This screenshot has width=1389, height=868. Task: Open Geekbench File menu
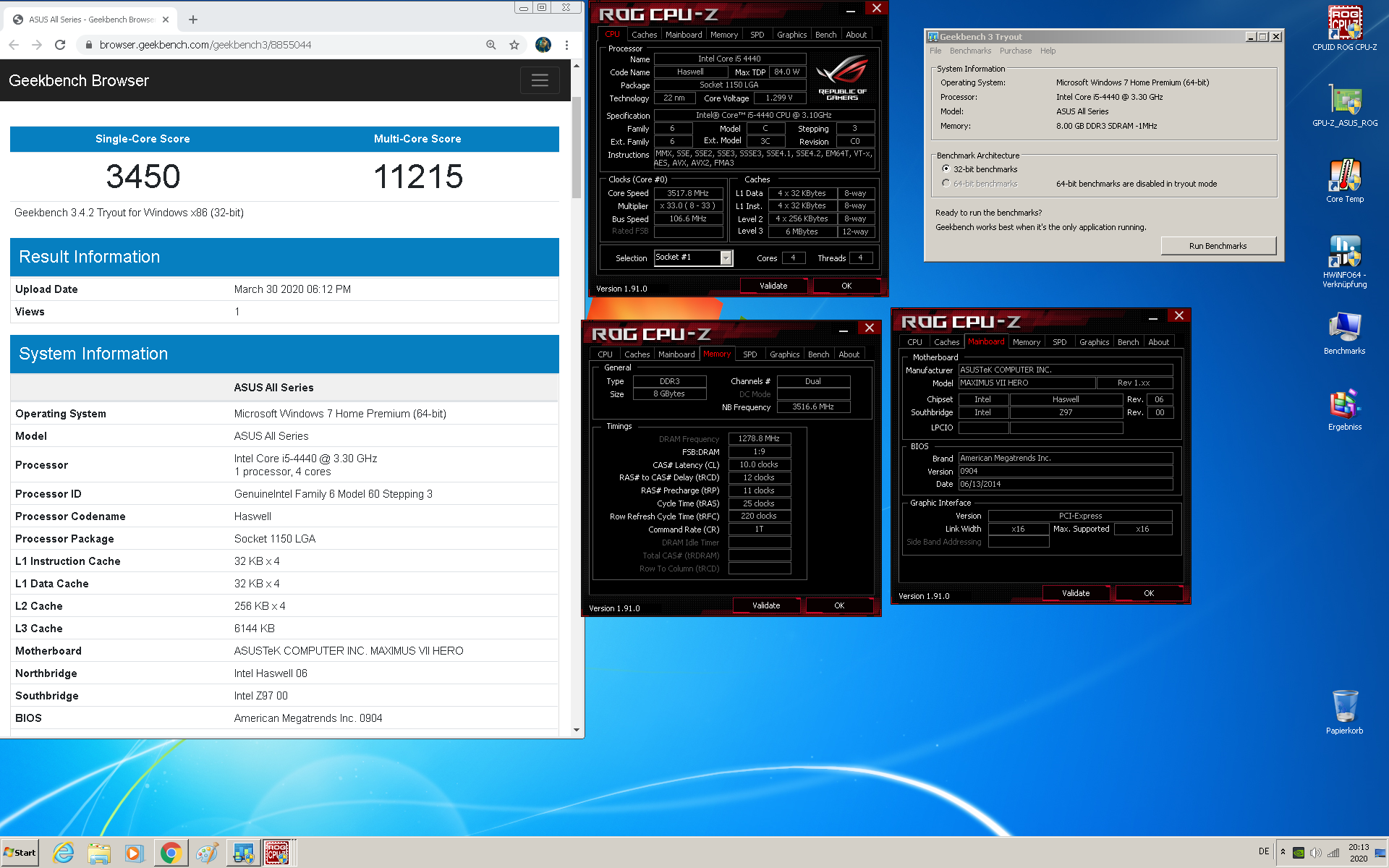pyautogui.click(x=935, y=51)
